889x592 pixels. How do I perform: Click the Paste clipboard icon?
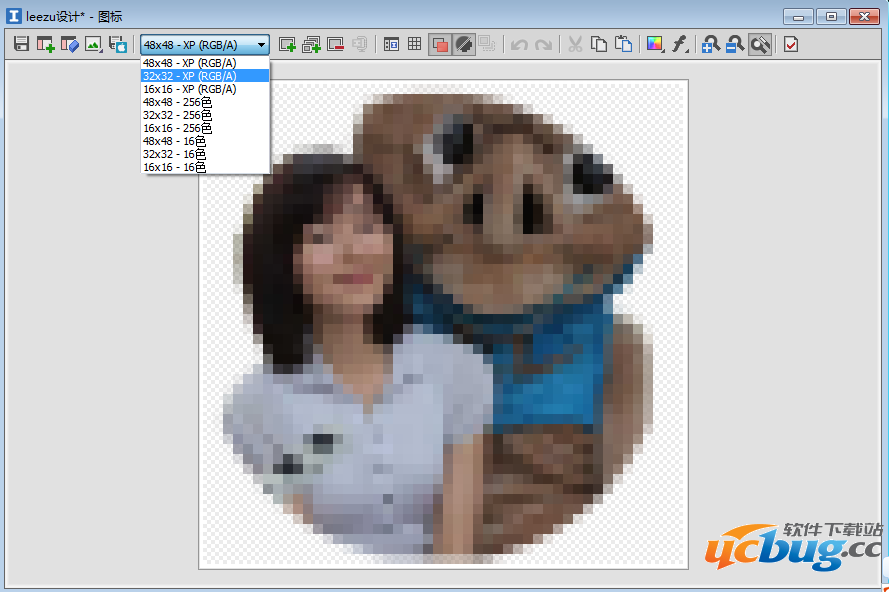click(x=624, y=44)
